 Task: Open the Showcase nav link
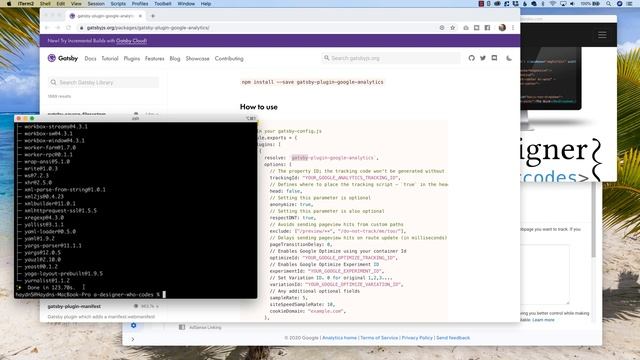(197, 58)
